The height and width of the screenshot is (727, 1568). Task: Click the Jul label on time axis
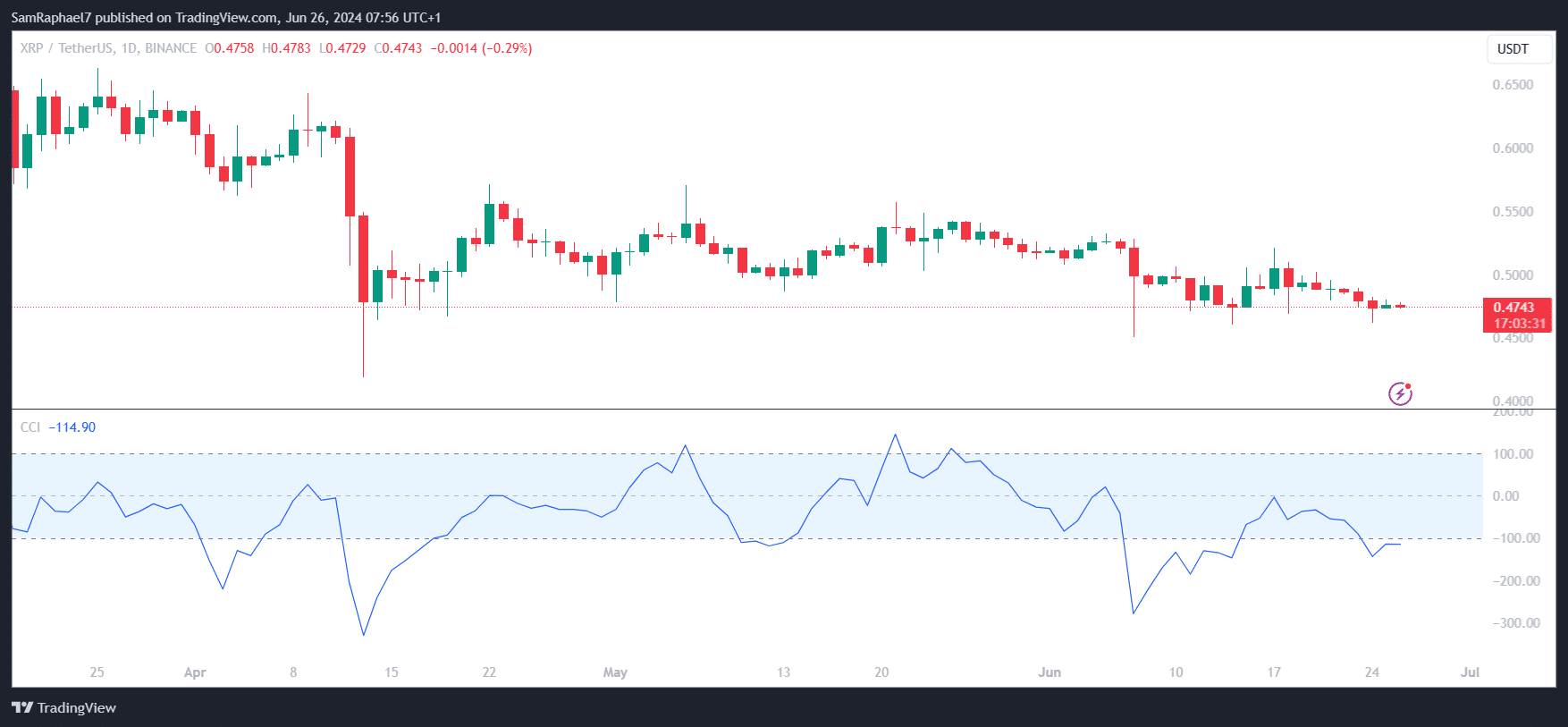click(1470, 672)
